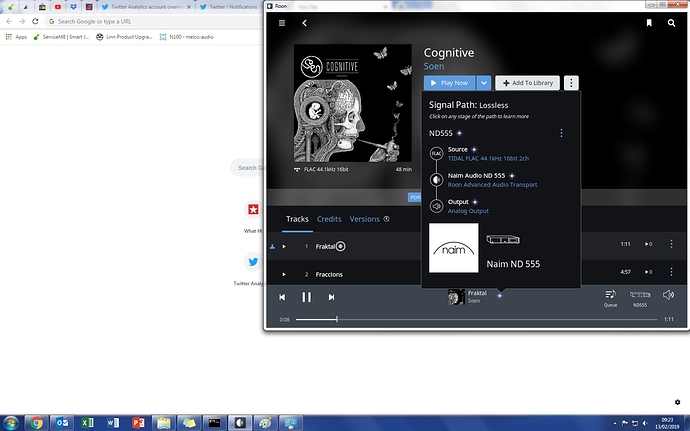Image resolution: width=690 pixels, height=431 pixels.
Task: Click the Twitter shortcut tile in Chrome
Action: (x=253, y=262)
